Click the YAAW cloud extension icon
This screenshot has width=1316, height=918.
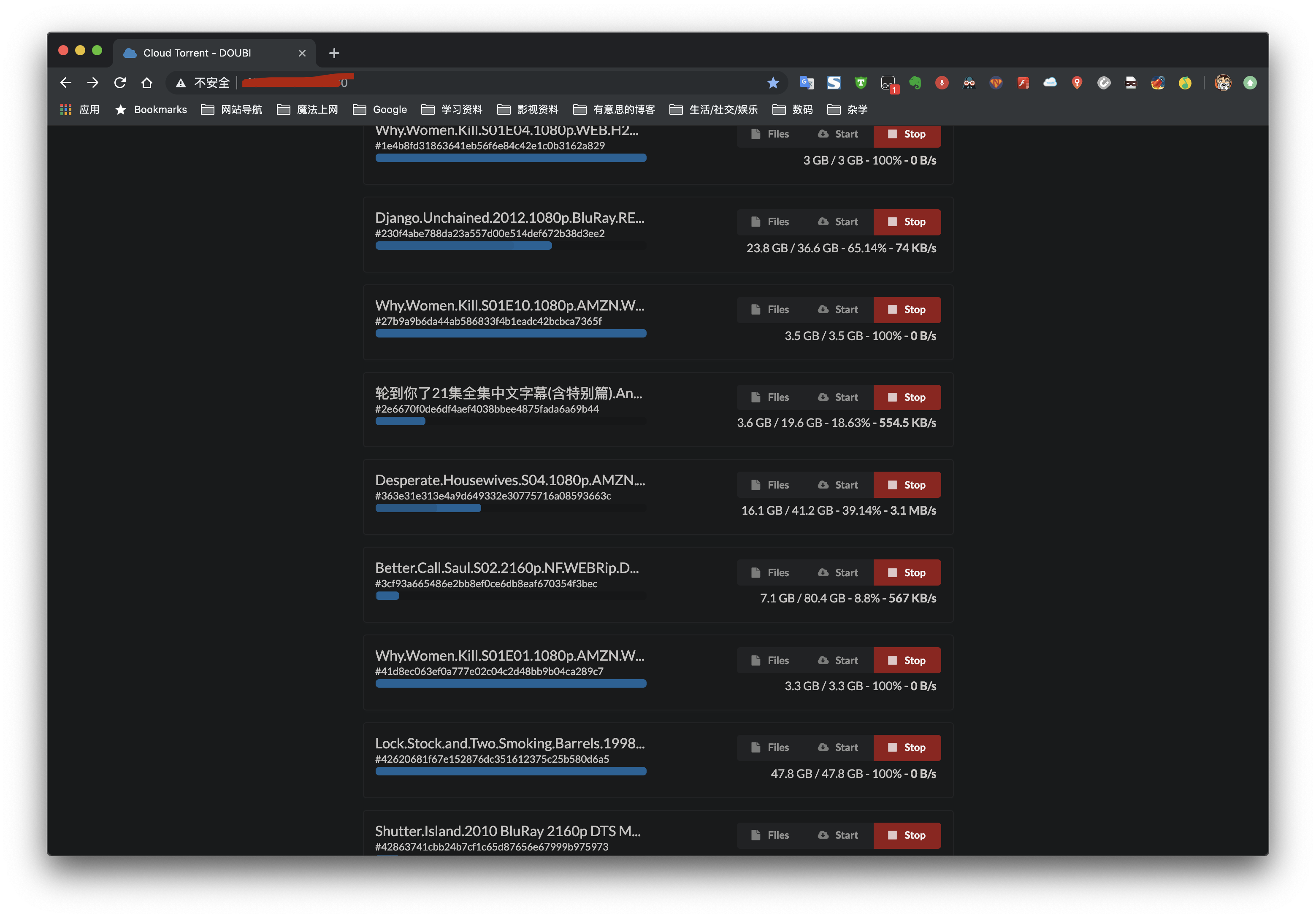[1050, 83]
